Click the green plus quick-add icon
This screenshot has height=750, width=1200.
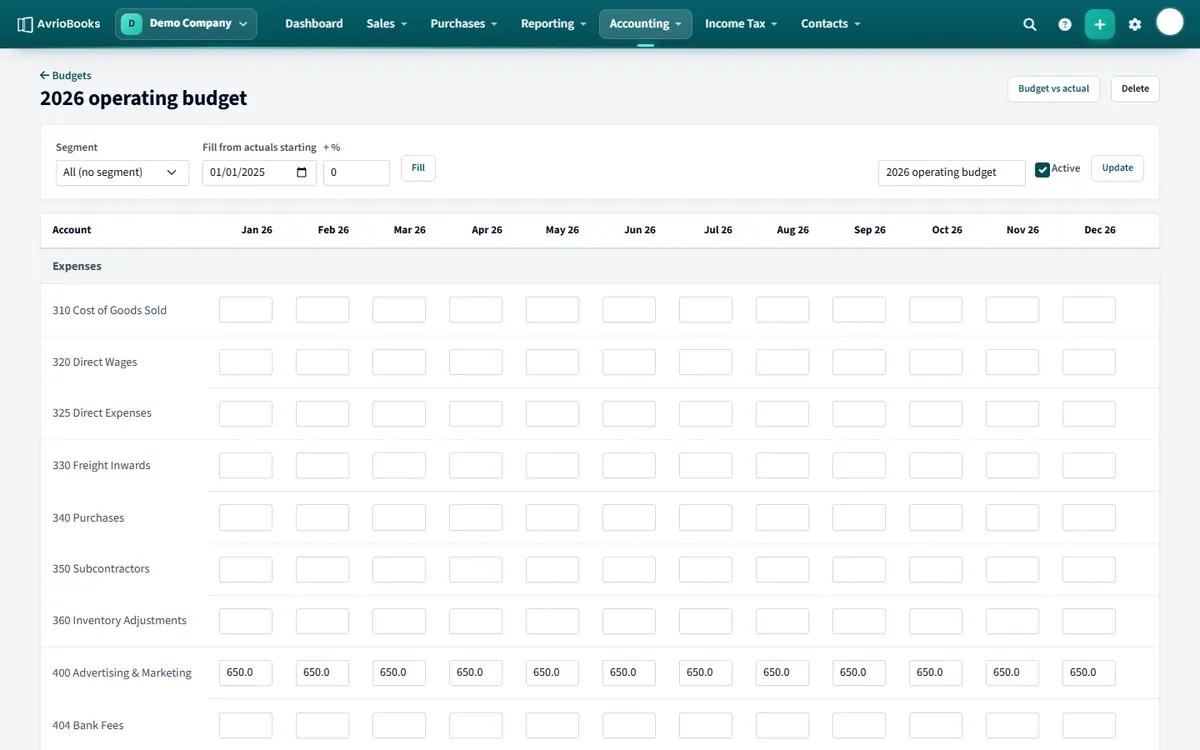[1100, 24]
